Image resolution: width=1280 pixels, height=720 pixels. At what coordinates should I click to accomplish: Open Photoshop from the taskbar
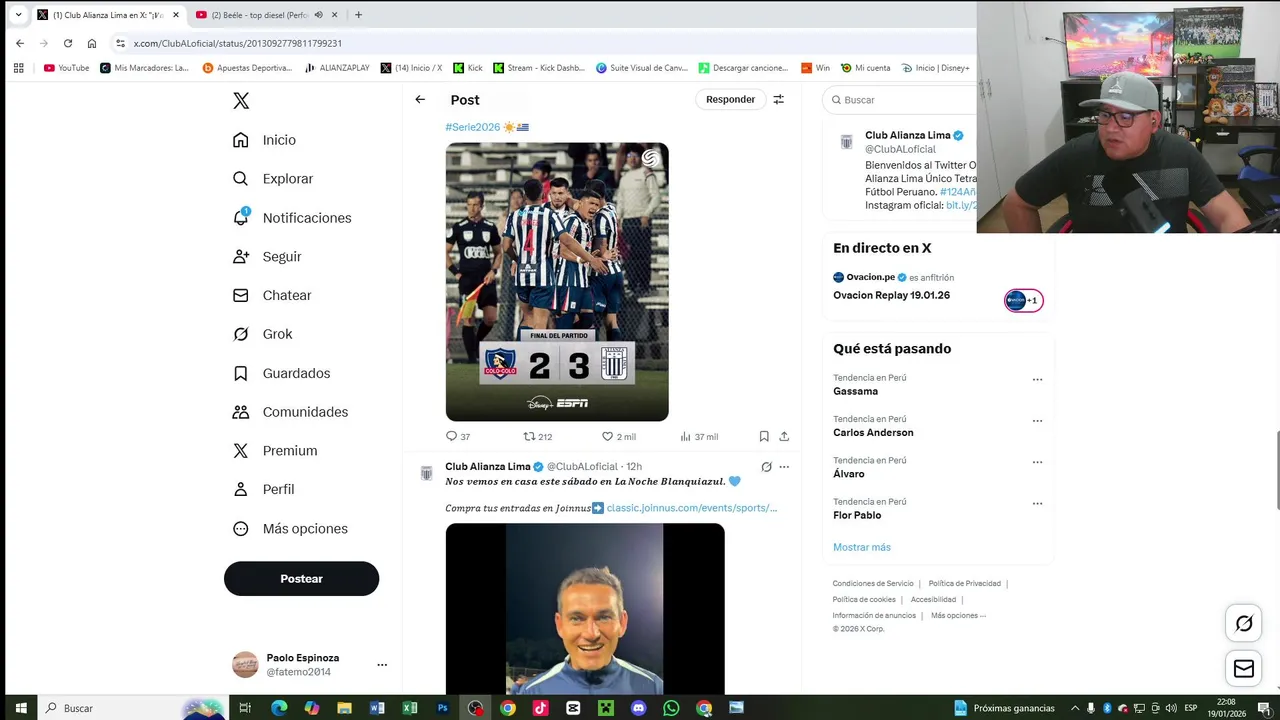click(x=442, y=708)
